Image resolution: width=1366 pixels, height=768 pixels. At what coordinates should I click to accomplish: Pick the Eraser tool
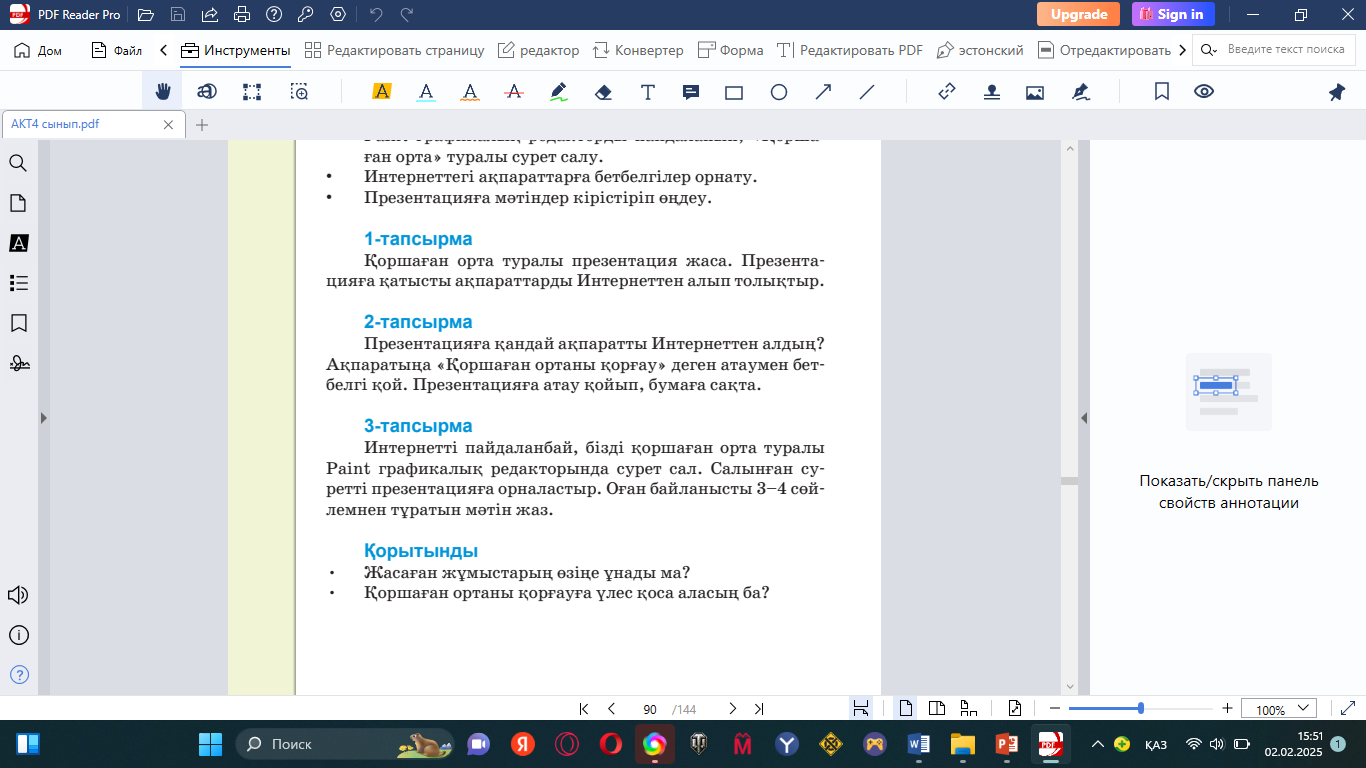[602, 92]
